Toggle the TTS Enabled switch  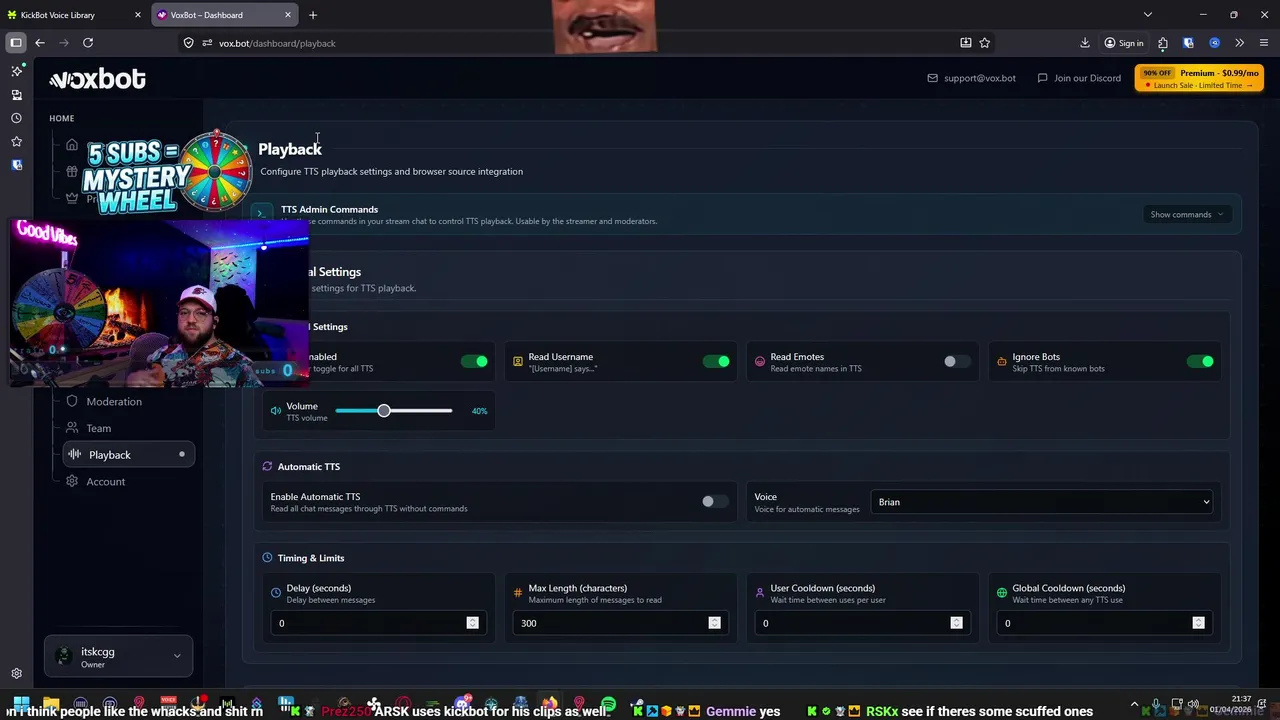click(475, 361)
